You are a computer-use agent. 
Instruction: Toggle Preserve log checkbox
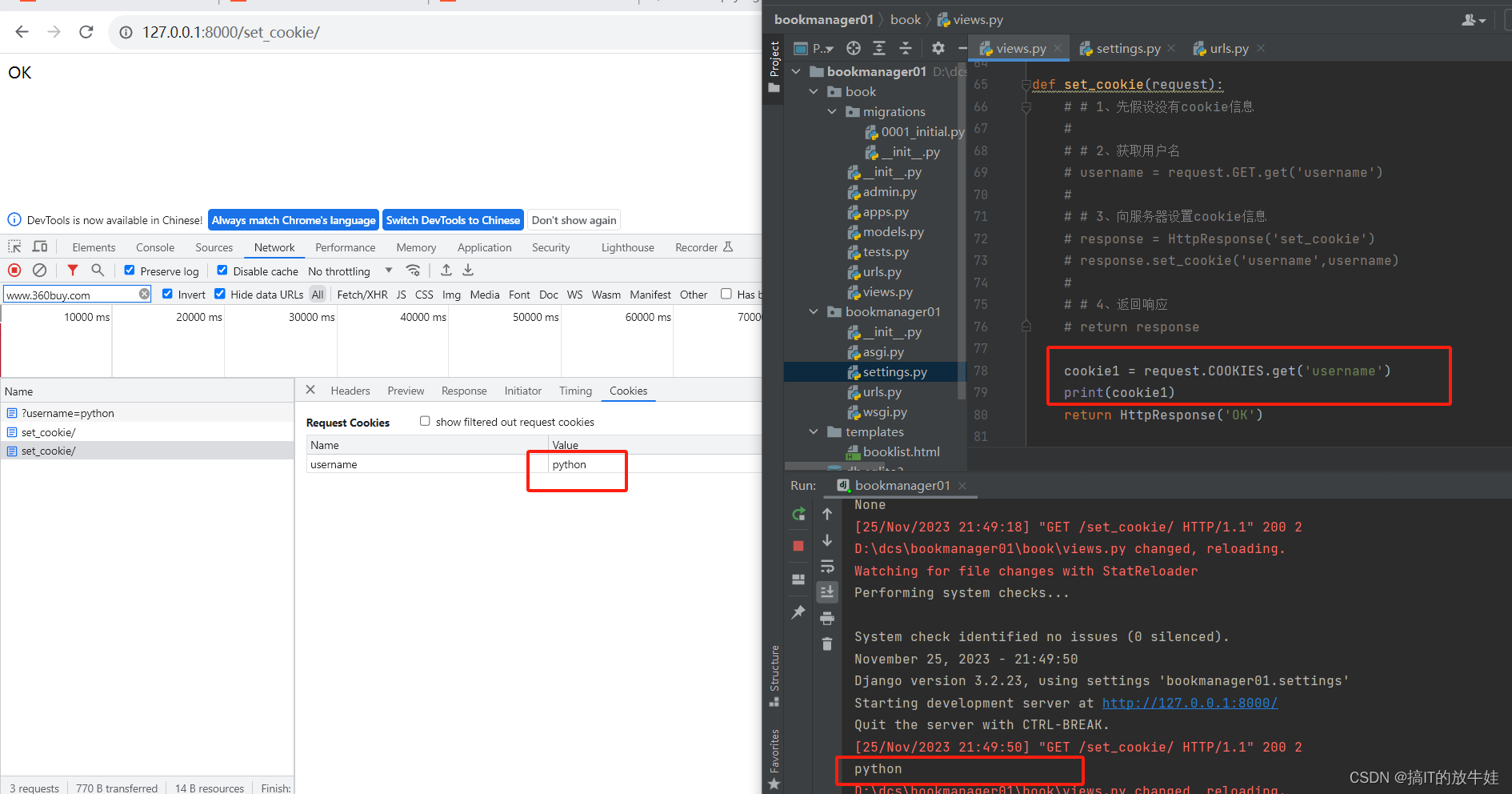[130, 271]
